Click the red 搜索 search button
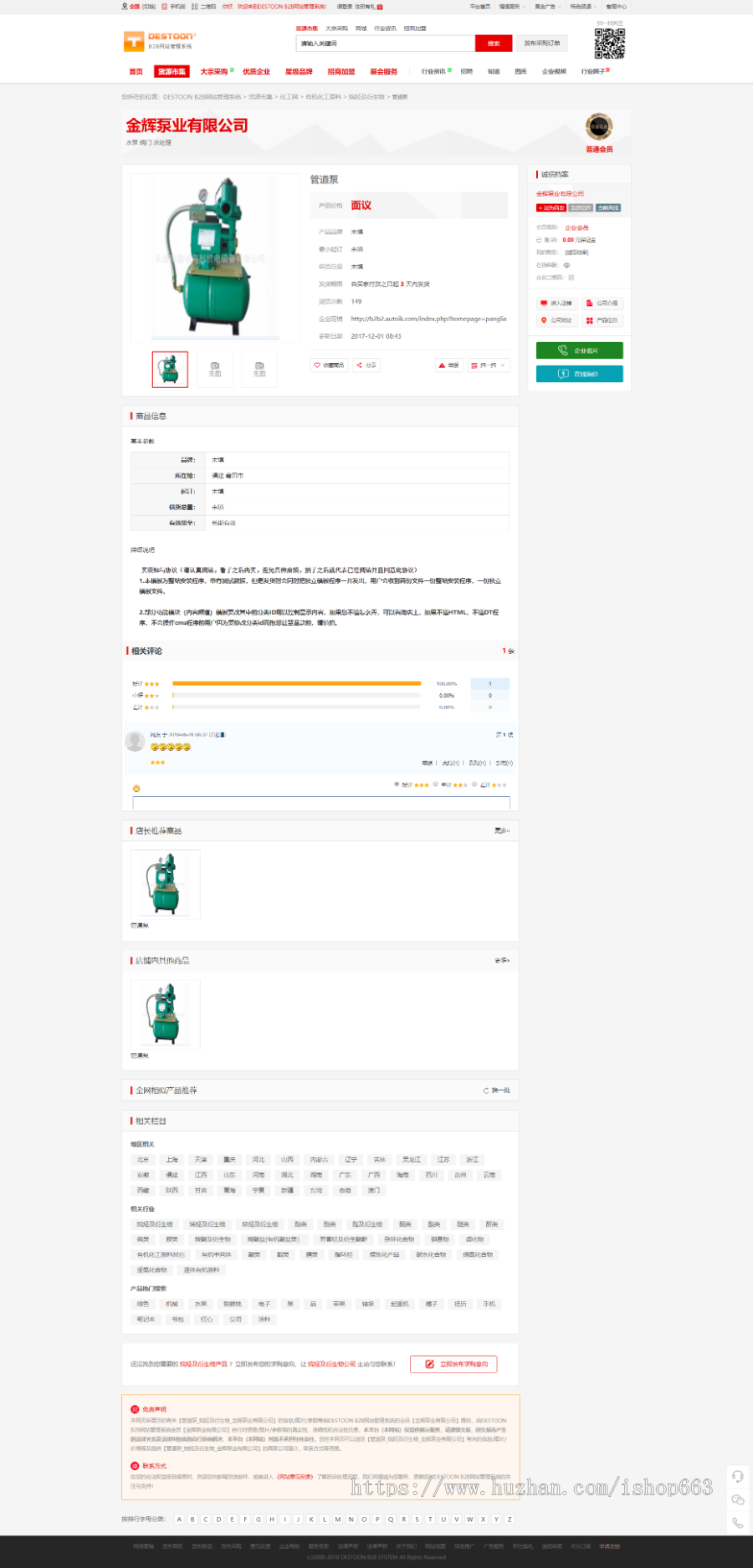753x1568 pixels. (x=494, y=43)
